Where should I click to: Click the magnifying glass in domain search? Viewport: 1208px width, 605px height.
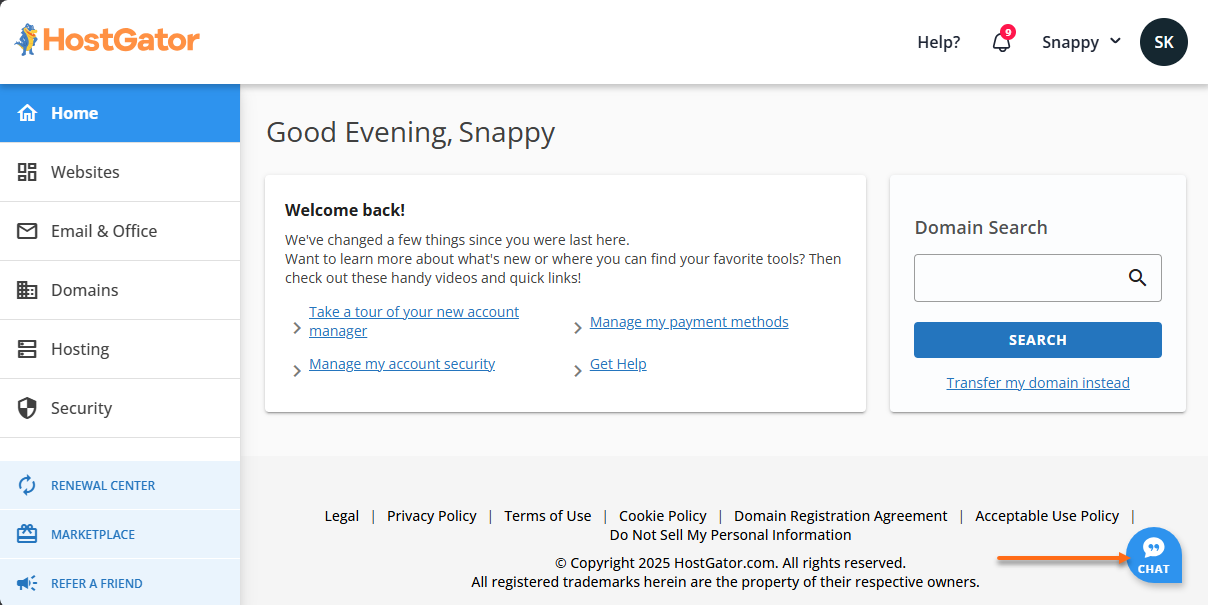pyautogui.click(x=1137, y=278)
